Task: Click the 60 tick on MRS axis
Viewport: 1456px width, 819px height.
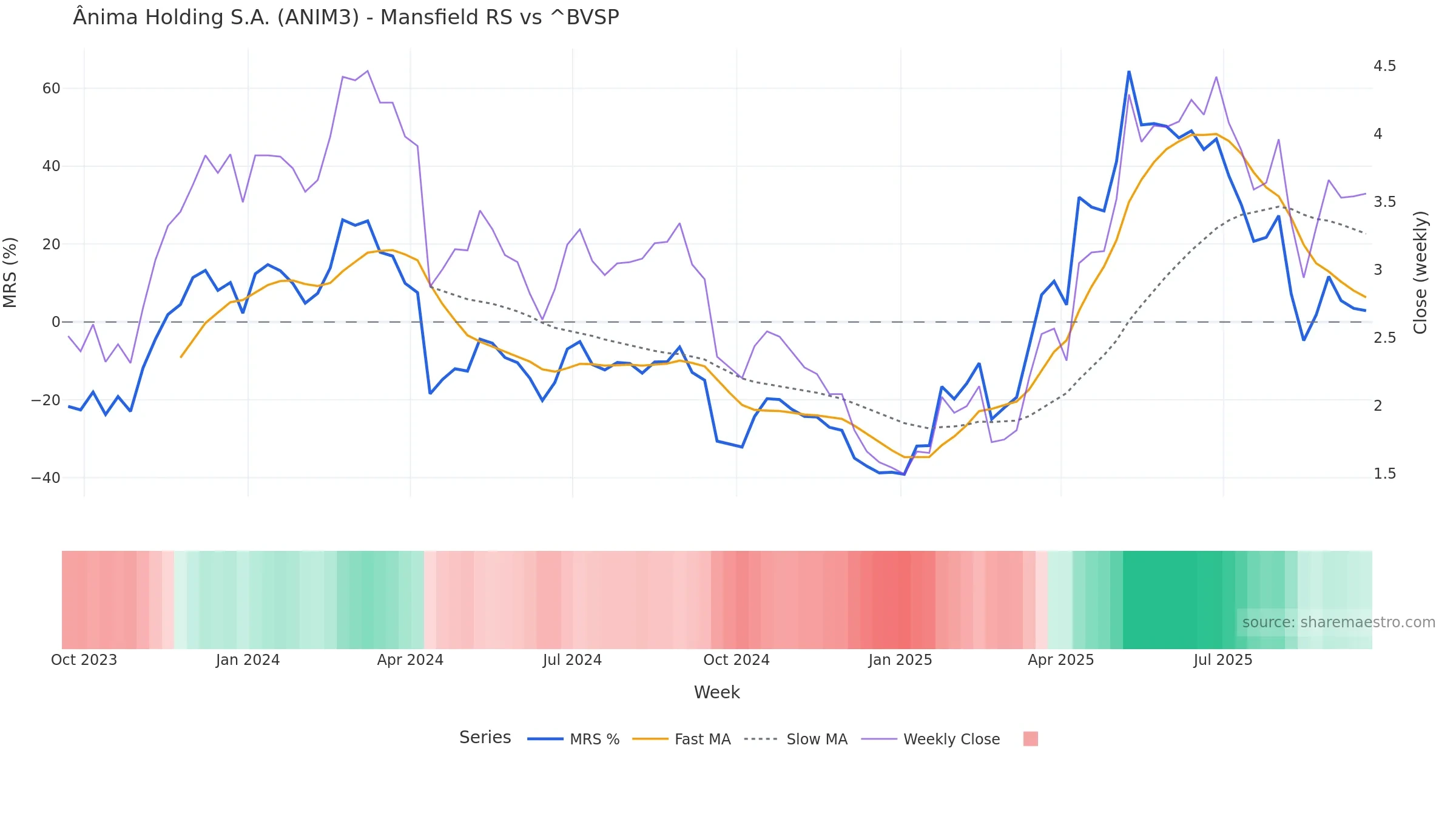Action: tap(51, 89)
